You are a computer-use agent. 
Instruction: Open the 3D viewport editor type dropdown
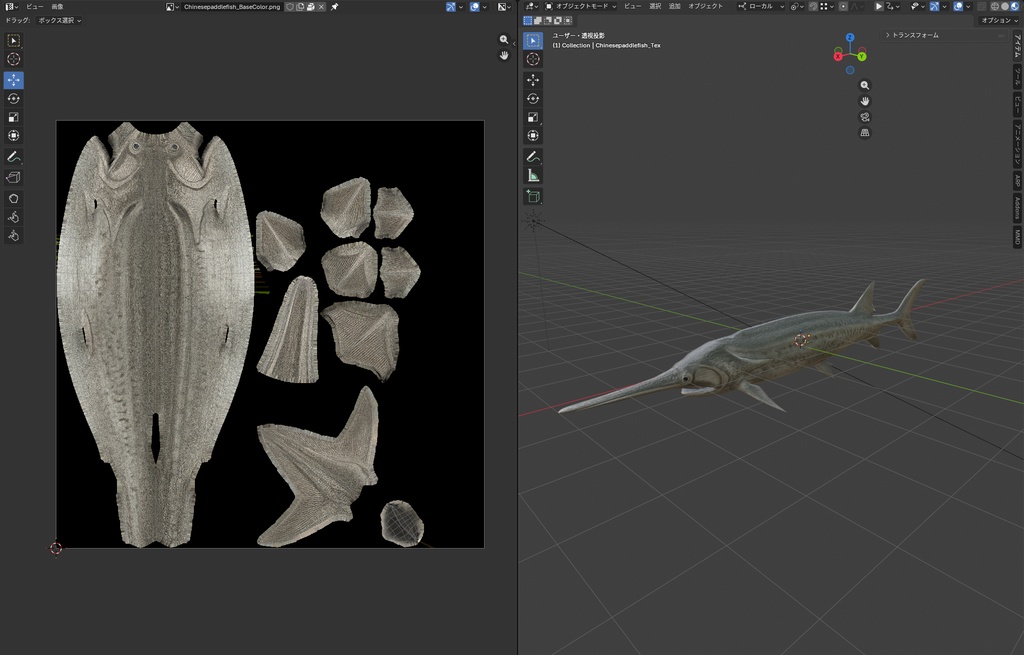click(532, 7)
